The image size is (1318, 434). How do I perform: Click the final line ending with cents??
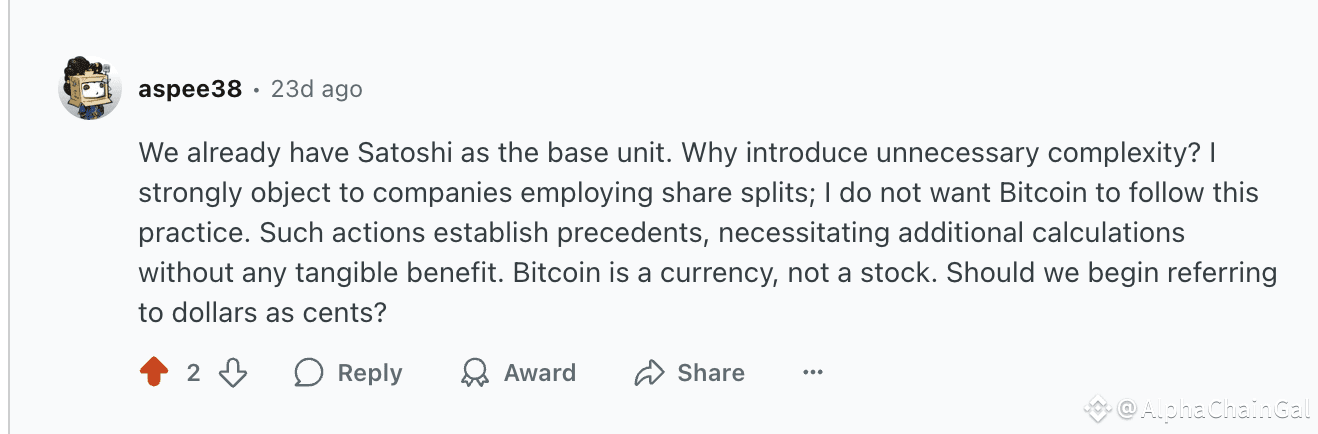pos(262,312)
